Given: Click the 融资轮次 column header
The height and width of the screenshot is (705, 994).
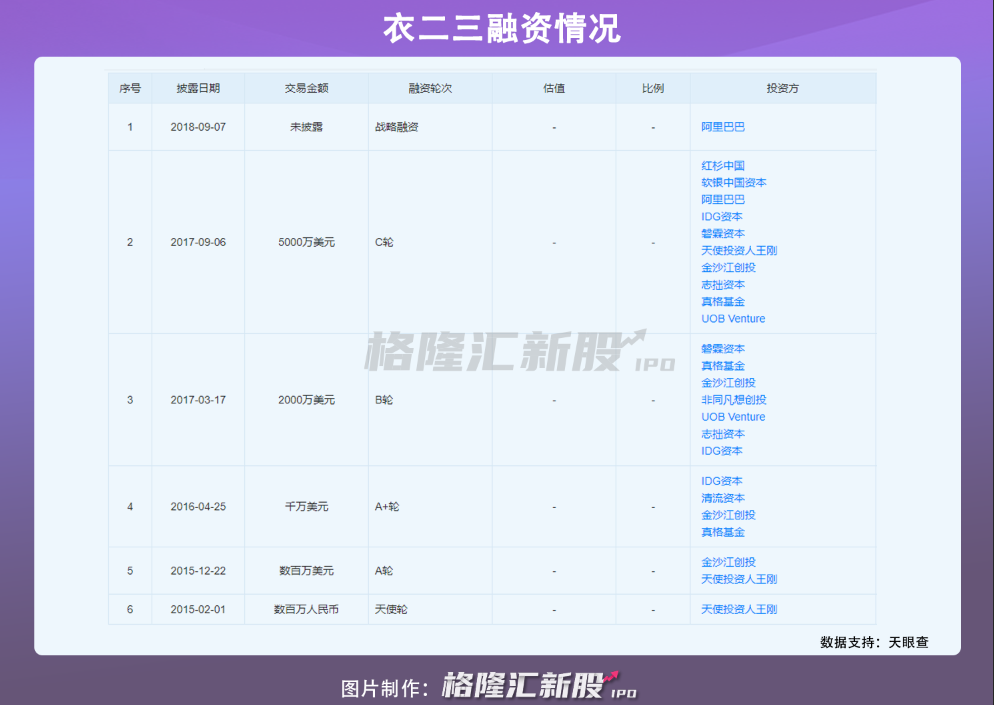Looking at the screenshot, I should coord(430,88).
